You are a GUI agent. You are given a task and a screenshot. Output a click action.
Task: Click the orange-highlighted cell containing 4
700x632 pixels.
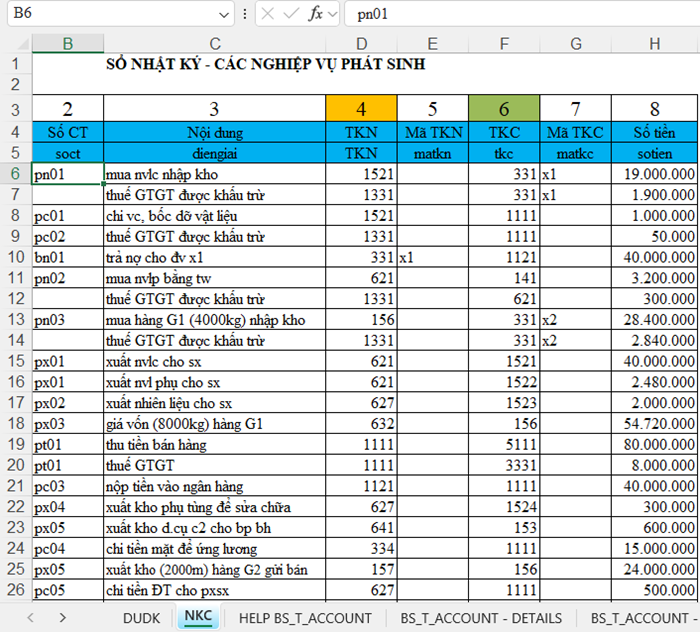pyautogui.click(x=361, y=109)
